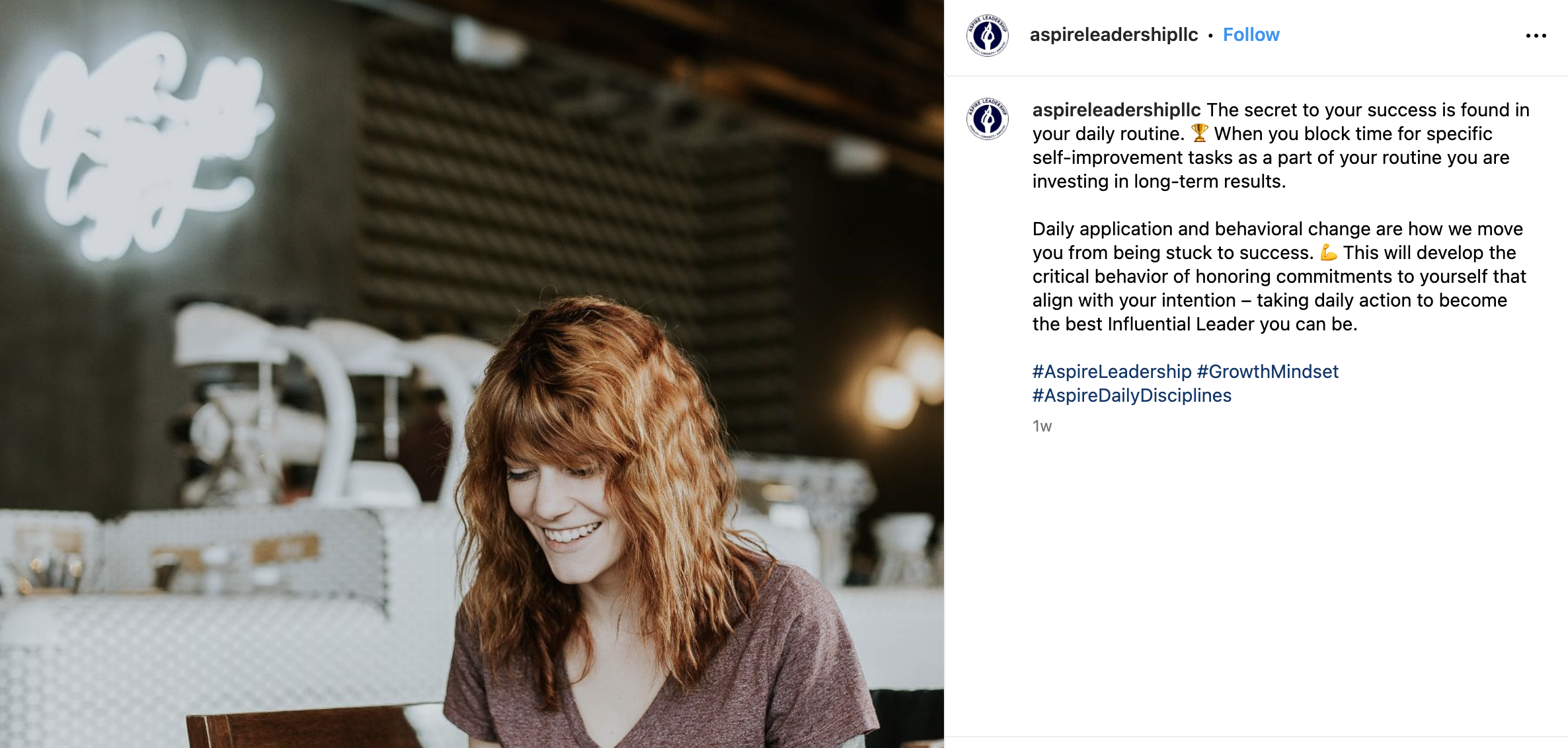Click the Aspire Leadership header profile avatar
Viewport: 1568px width, 748px height.
click(987, 36)
